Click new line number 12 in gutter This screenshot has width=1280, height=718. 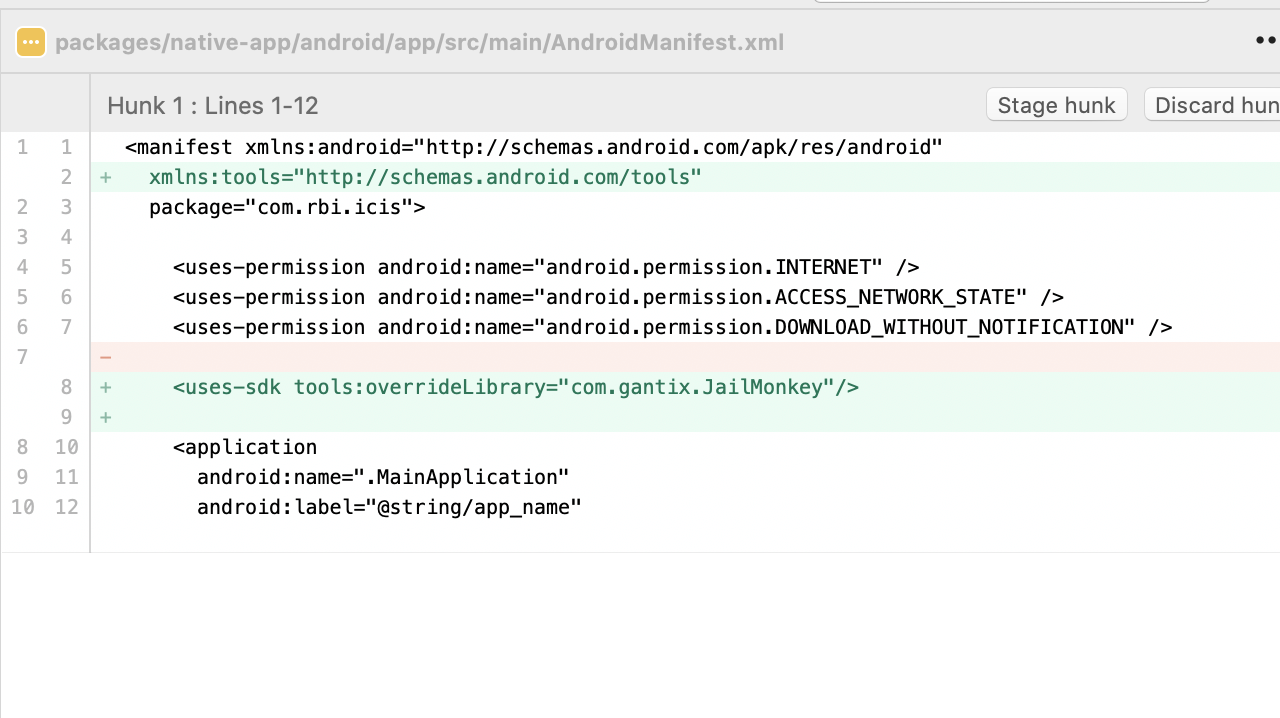coord(66,507)
